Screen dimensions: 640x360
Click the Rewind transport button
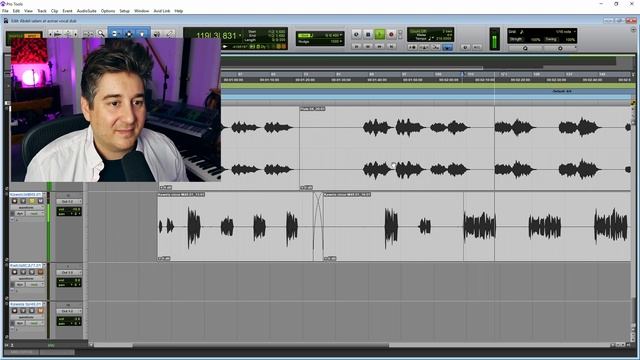click(x=368, y=46)
